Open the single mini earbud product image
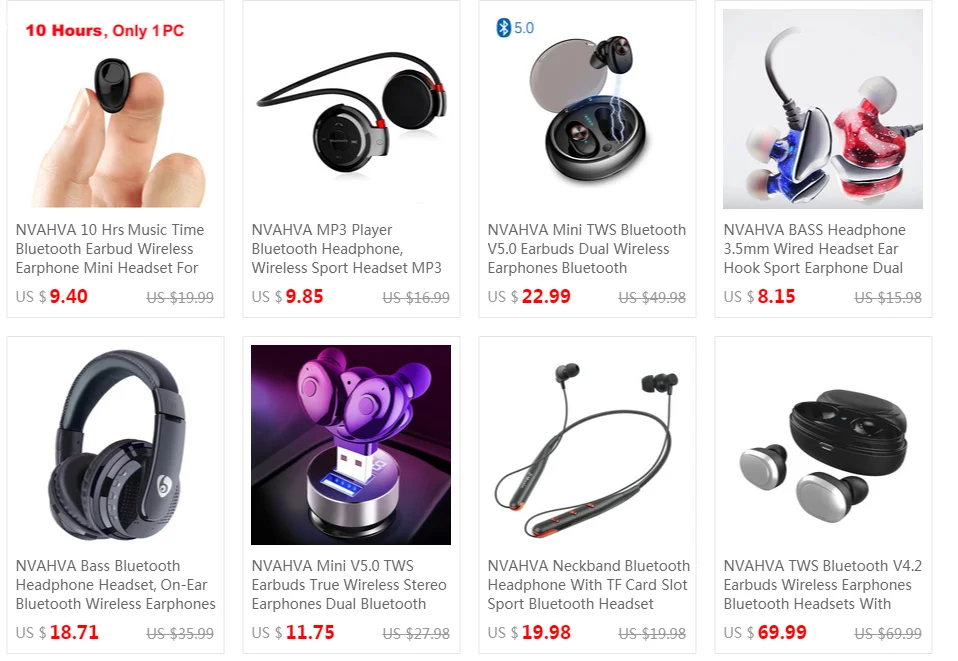 [x=115, y=109]
